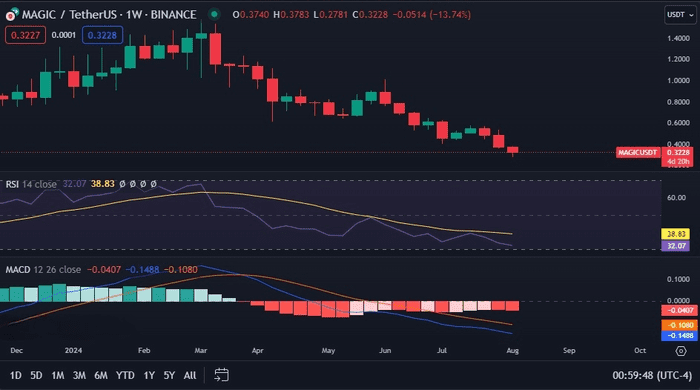Click the purple 32.07 RSI axis tag
The height and width of the screenshot is (390, 700).
(675, 245)
